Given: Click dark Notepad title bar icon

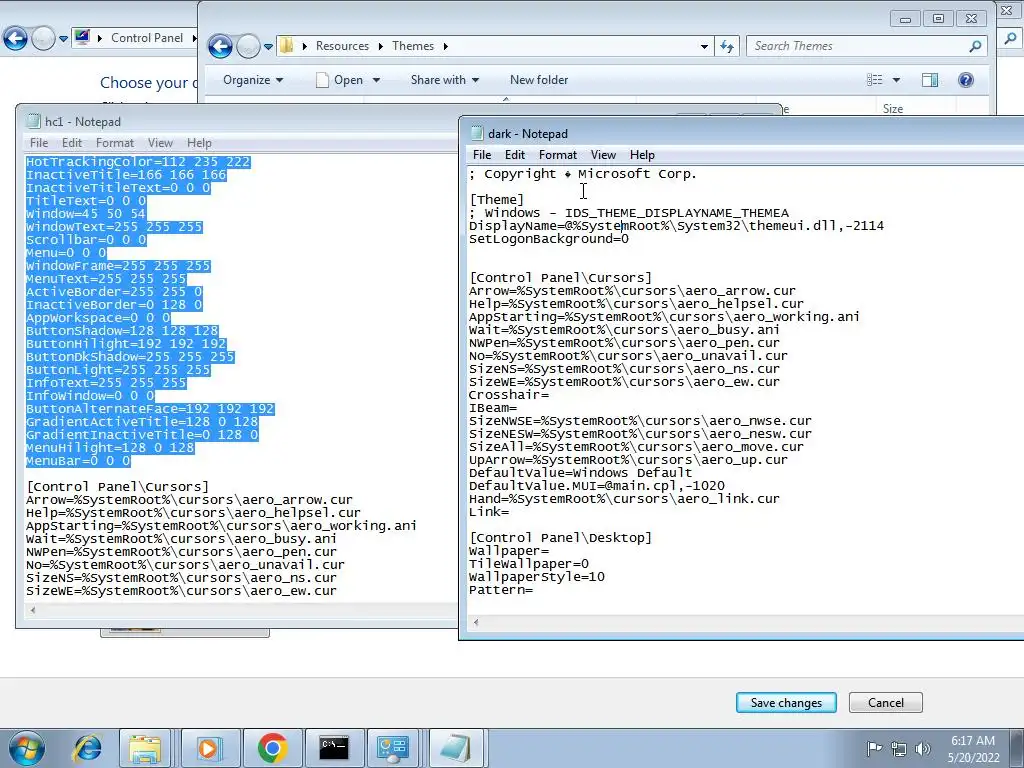Looking at the screenshot, I should coord(477,133).
